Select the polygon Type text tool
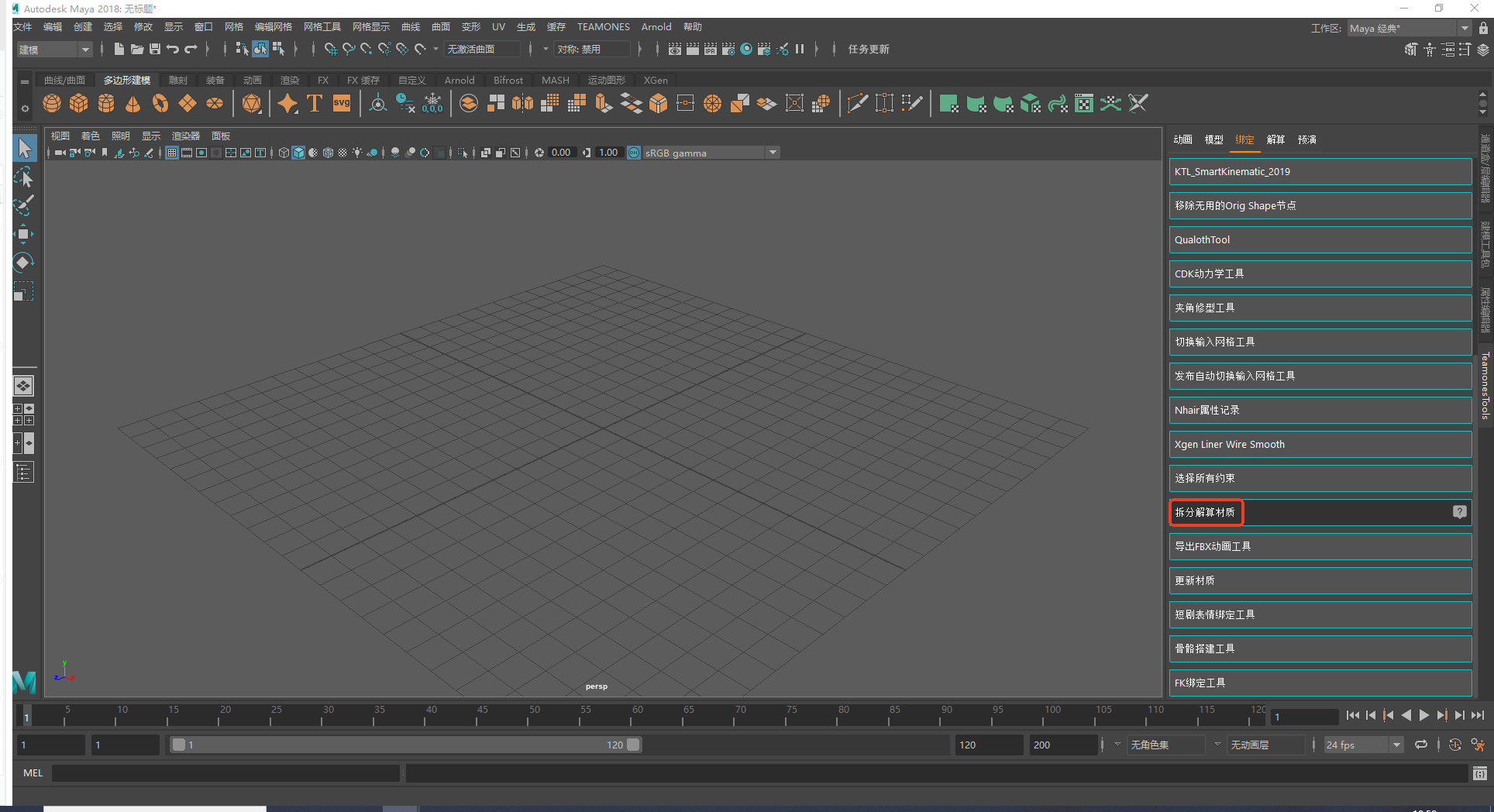This screenshot has width=1494, height=812. click(x=315, y=103)
